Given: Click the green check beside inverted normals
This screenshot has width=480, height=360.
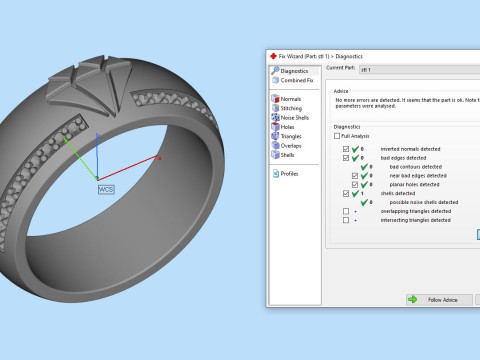Looking at the screenshot, I should 355,149.
